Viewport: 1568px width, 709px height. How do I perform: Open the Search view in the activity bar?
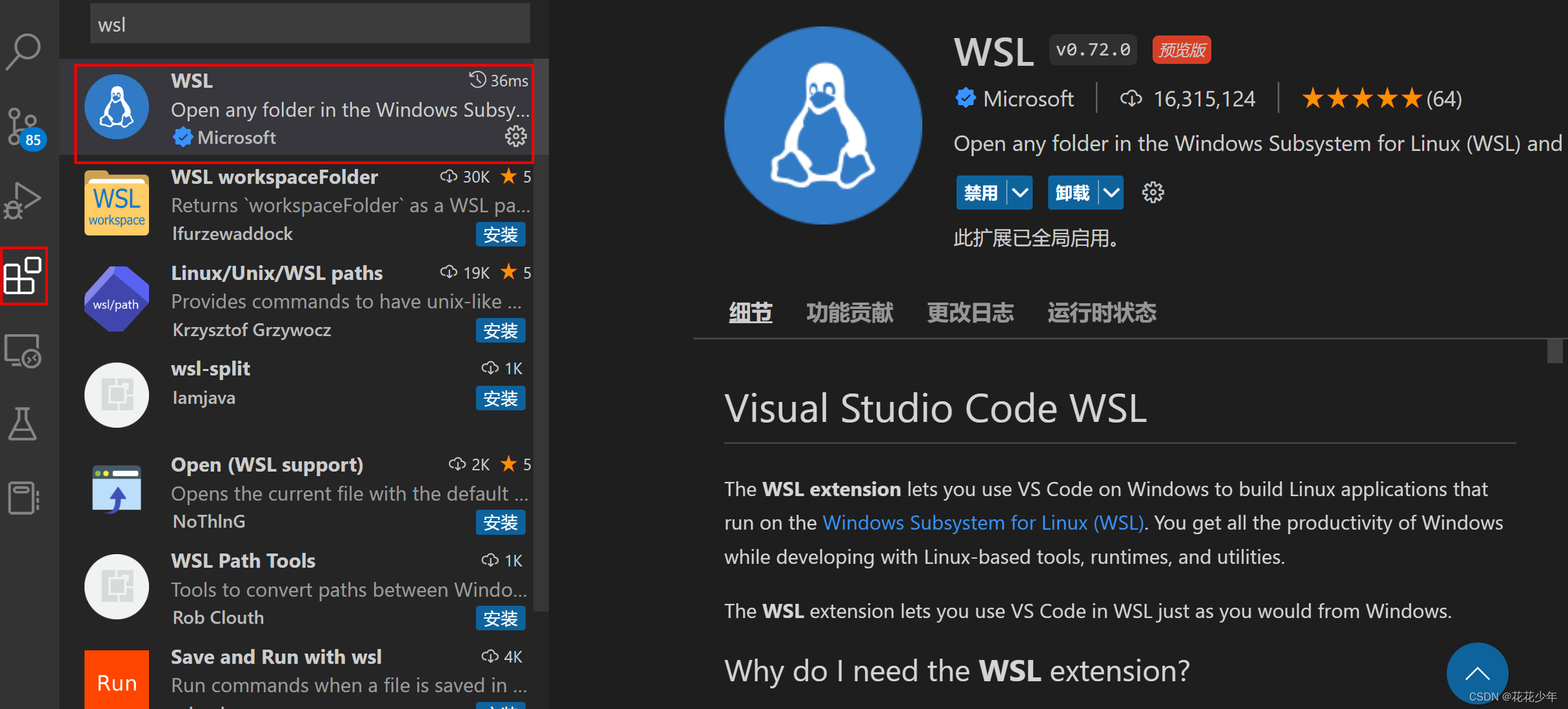[x=23, y=50]
